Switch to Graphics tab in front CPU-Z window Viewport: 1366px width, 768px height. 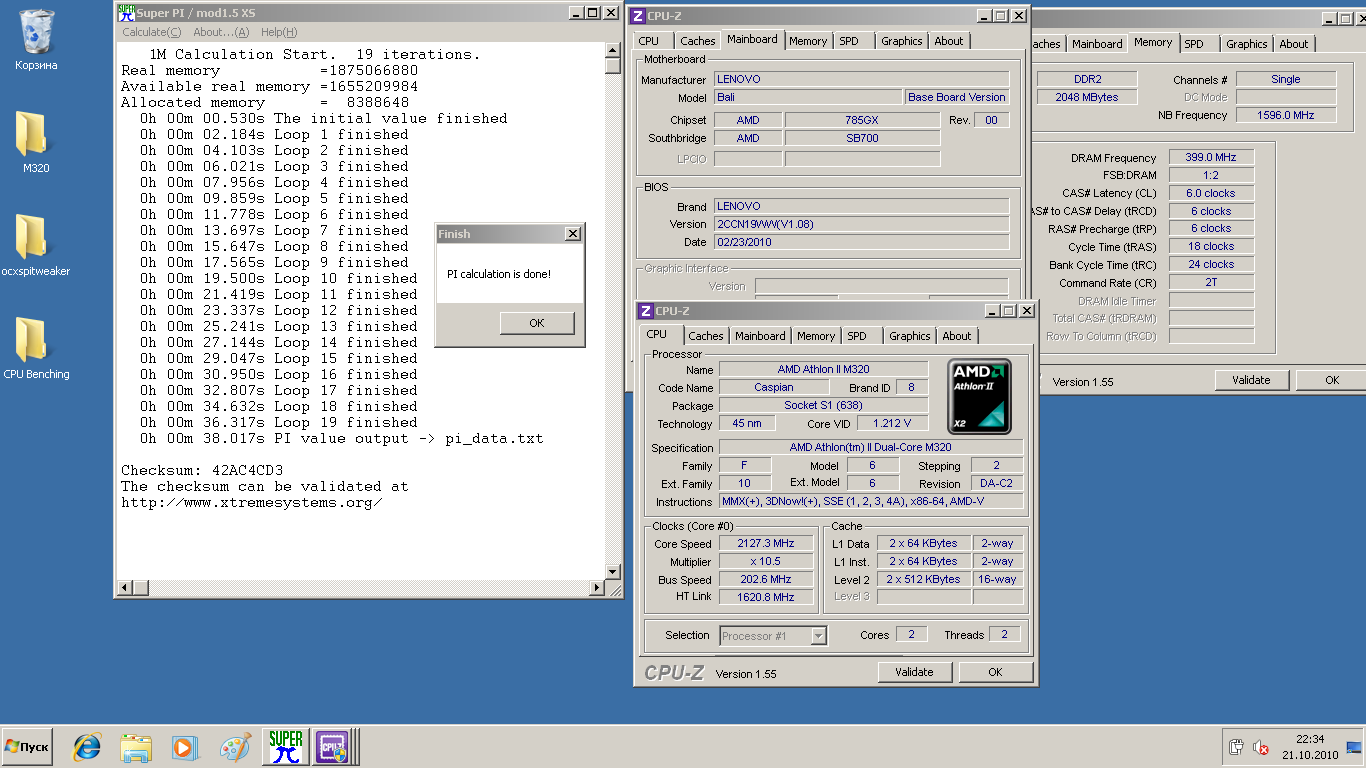[x=910, y=336]
